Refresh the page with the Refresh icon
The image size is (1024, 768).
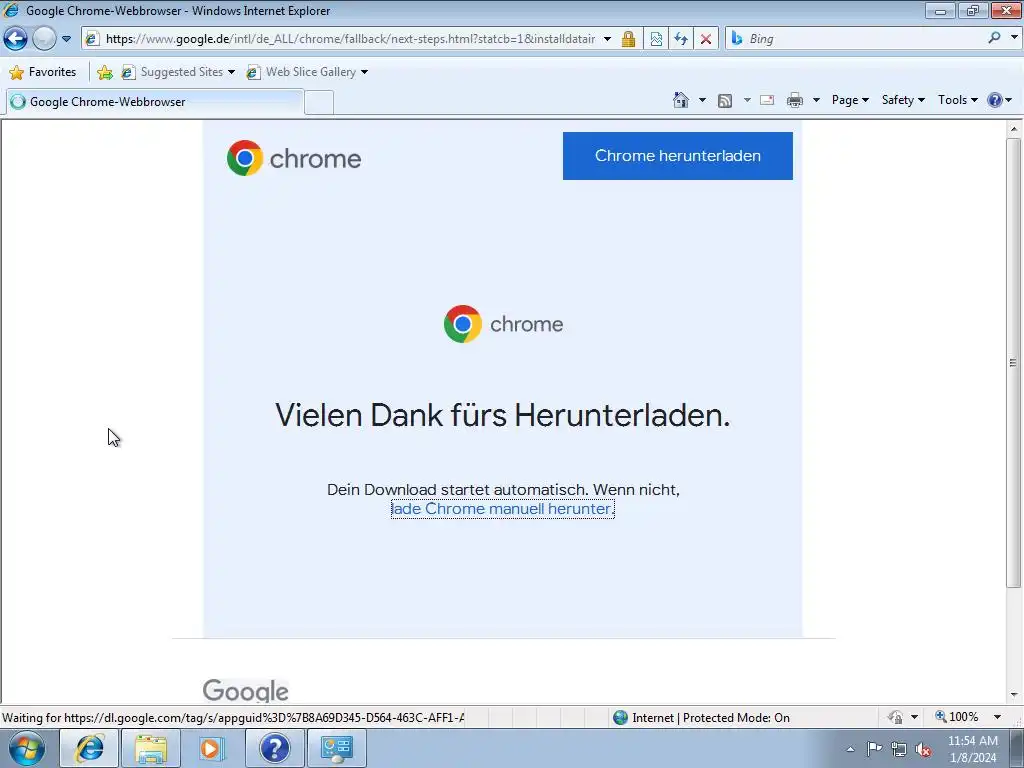click(680, 39)
